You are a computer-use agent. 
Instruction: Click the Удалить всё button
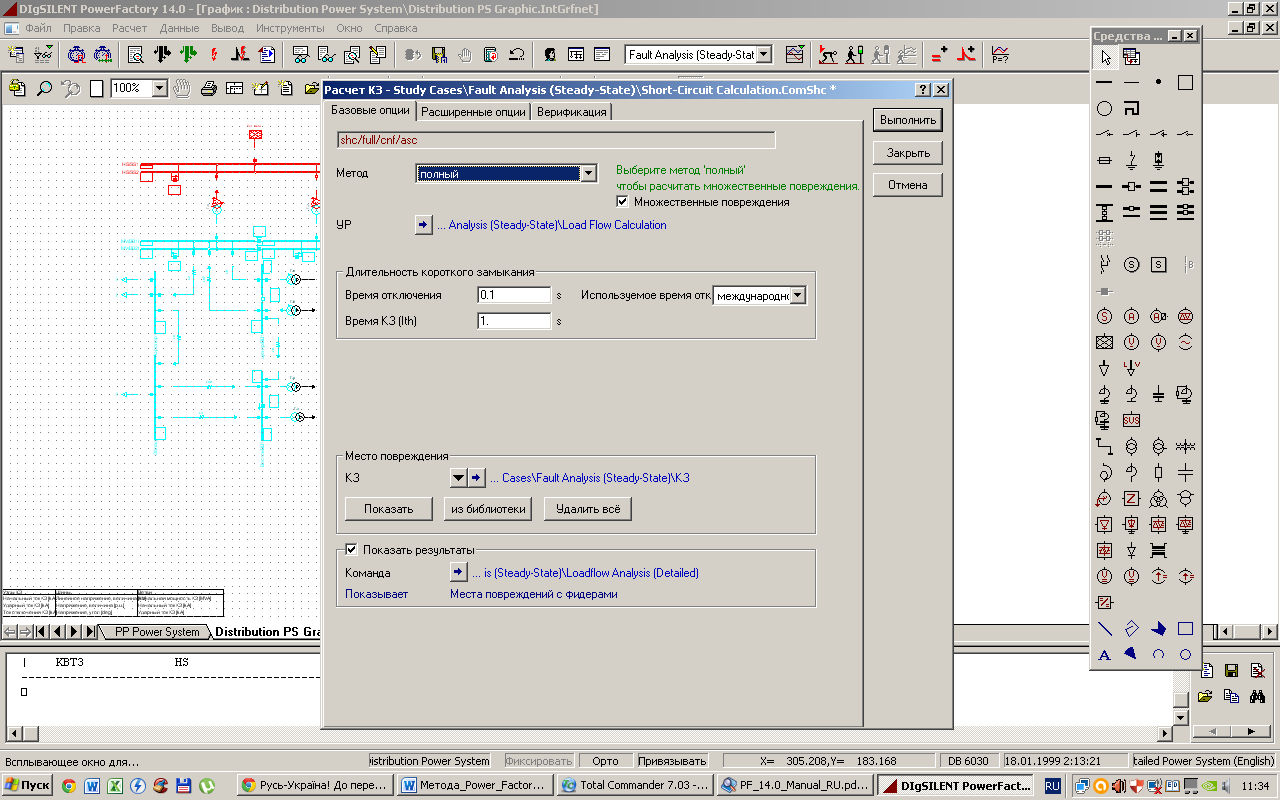588,509
